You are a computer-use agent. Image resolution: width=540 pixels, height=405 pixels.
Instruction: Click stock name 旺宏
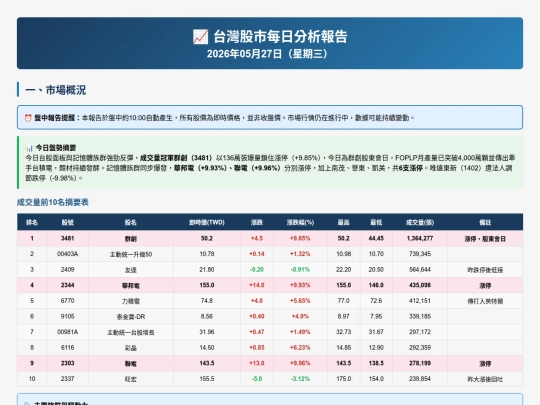(x=131, y=379)
